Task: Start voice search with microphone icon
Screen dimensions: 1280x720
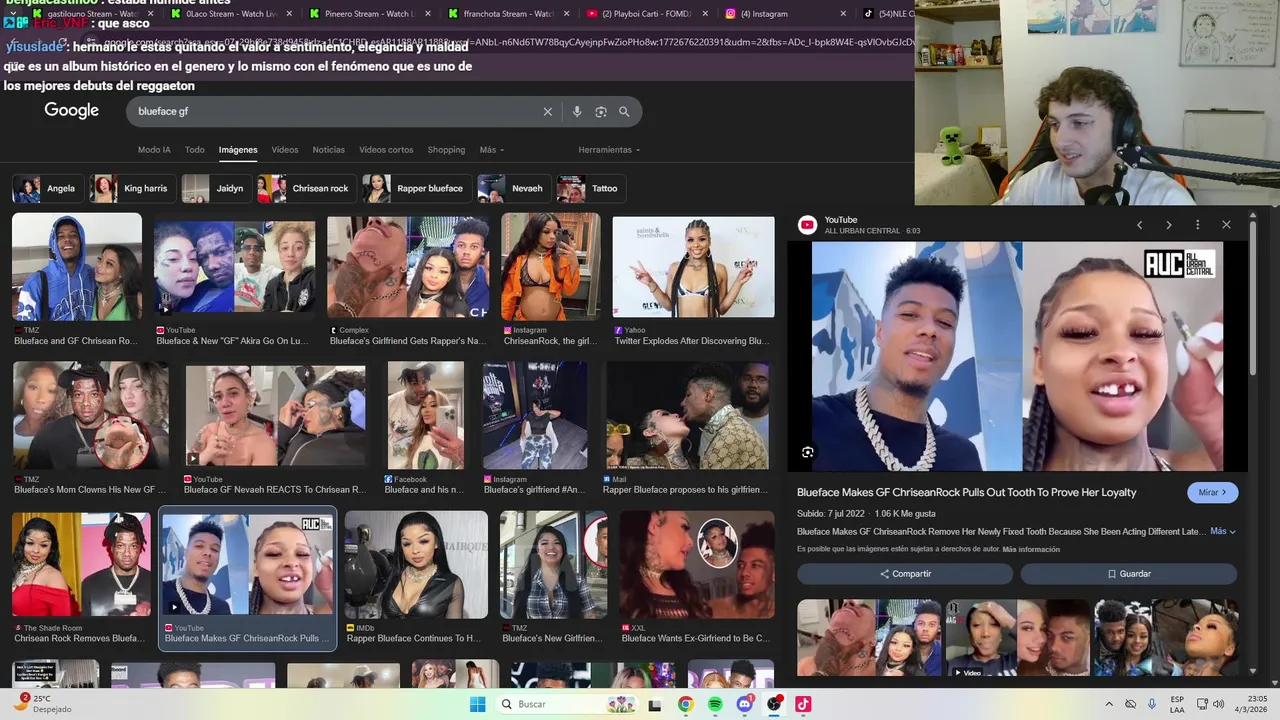Action: pyautogui.click(x=577, y=112)
